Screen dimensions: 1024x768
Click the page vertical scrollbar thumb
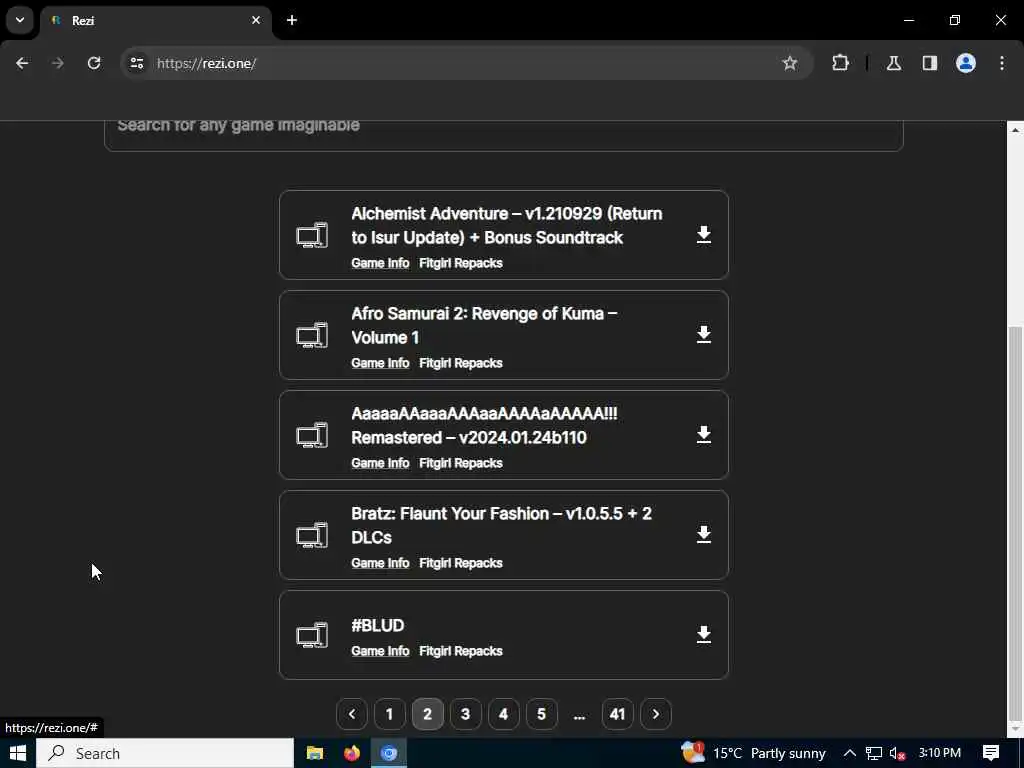click(1015, 522)
